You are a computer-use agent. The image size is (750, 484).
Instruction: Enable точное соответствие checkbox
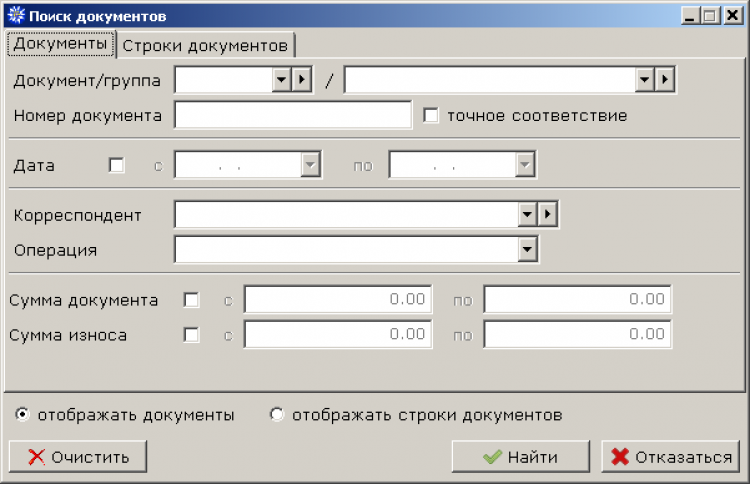tap(432, 116)
